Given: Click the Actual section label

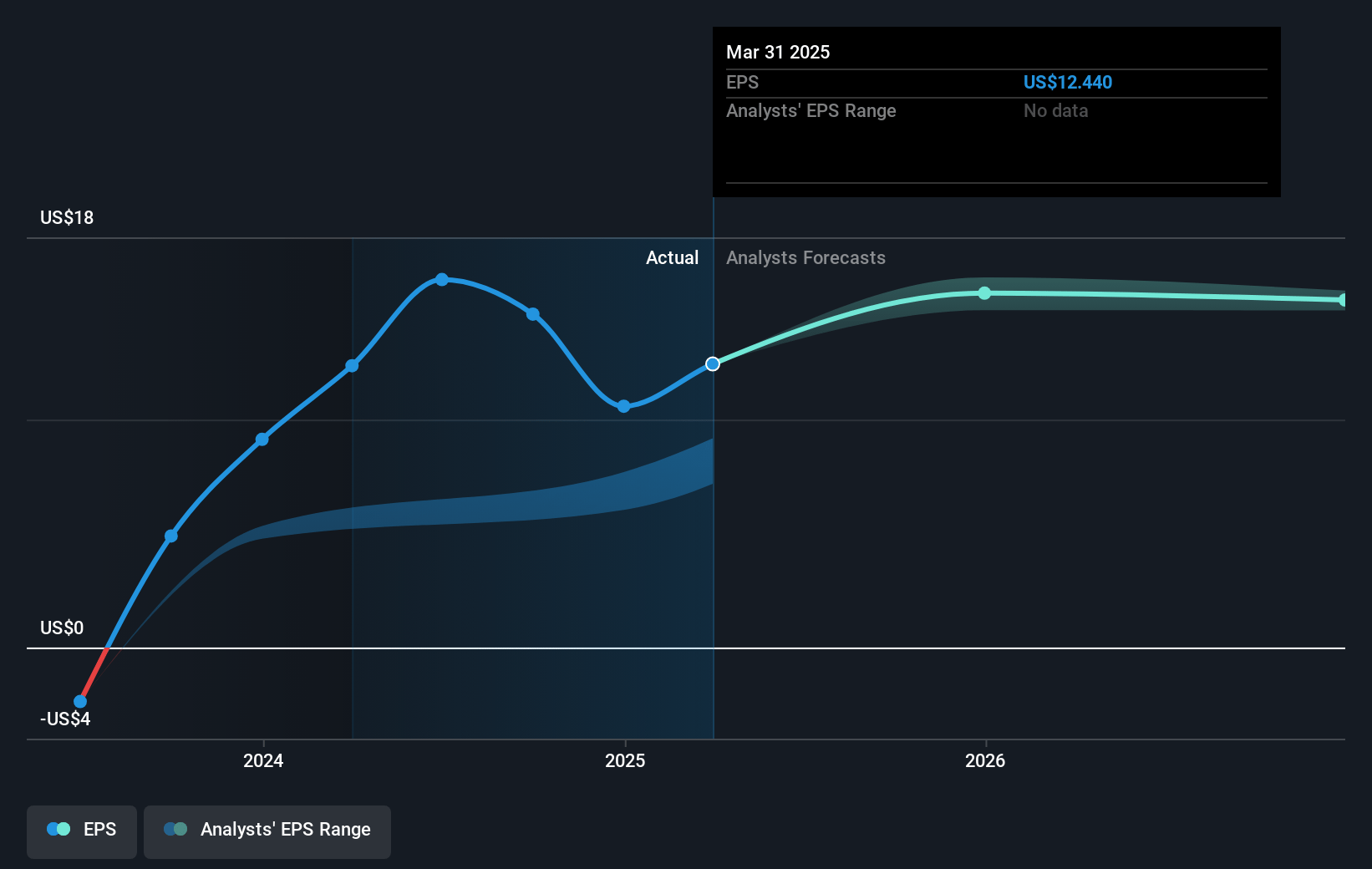Looking at the screenshot, I should tap(672, 257).
